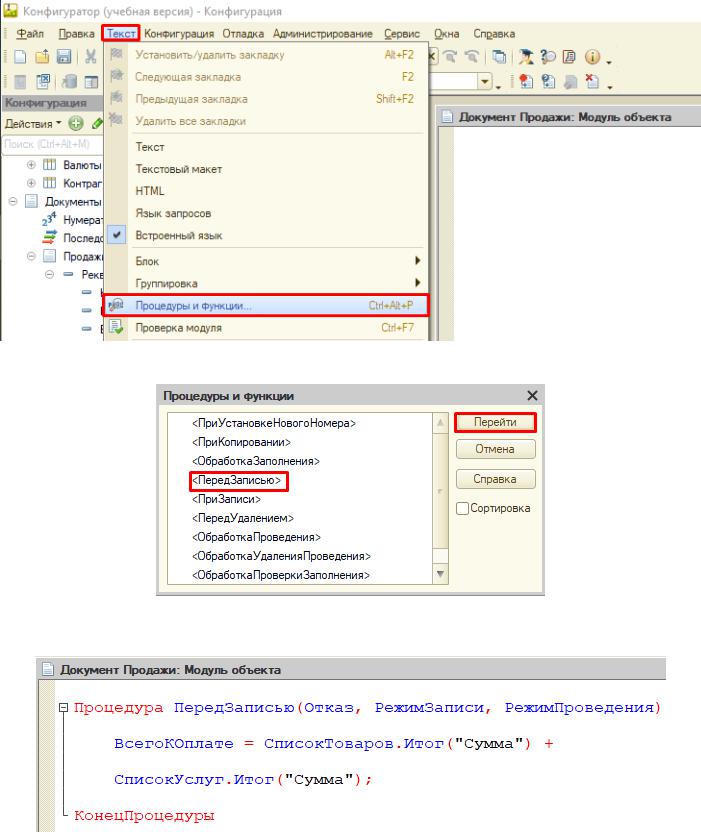Image resolution: width=701 pixels, height=832 pixels.
Task: Choose Проверка модуля menu item
Action: point(264,328)
